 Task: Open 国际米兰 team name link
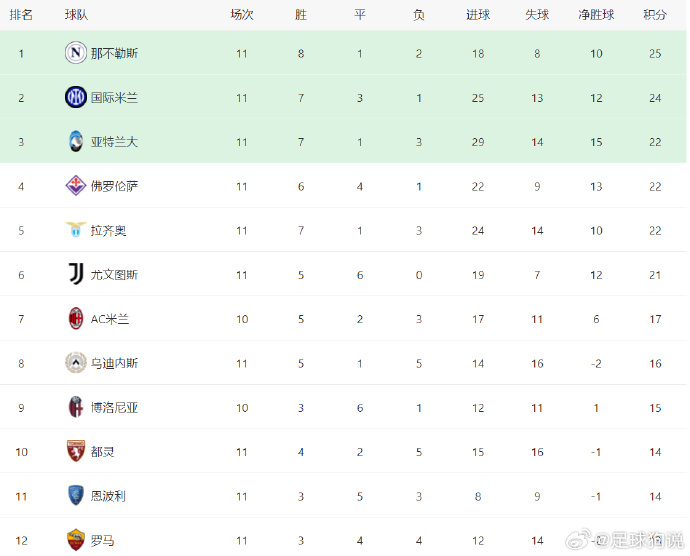114,98
